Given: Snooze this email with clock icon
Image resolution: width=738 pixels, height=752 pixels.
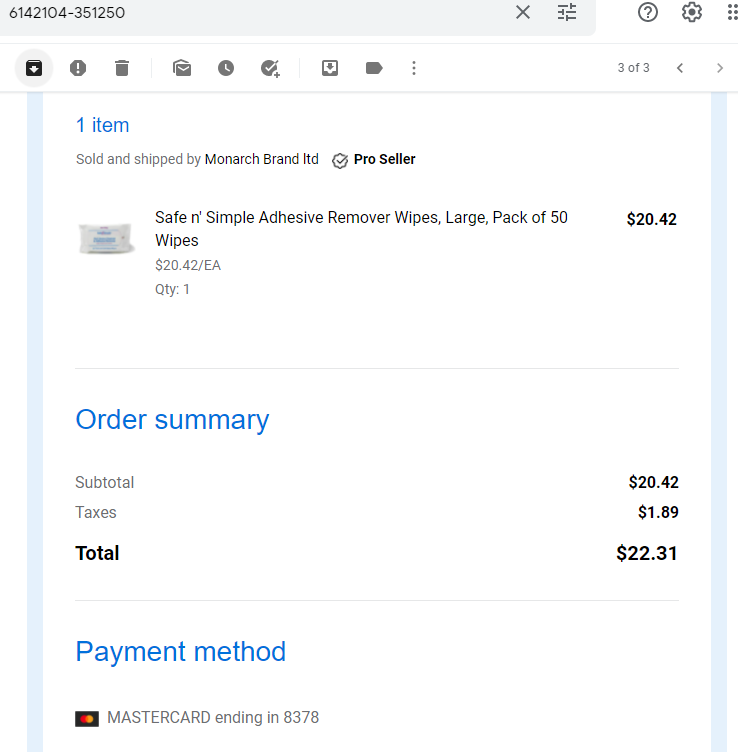Looking at the screenshot, I should pos(226,68).
